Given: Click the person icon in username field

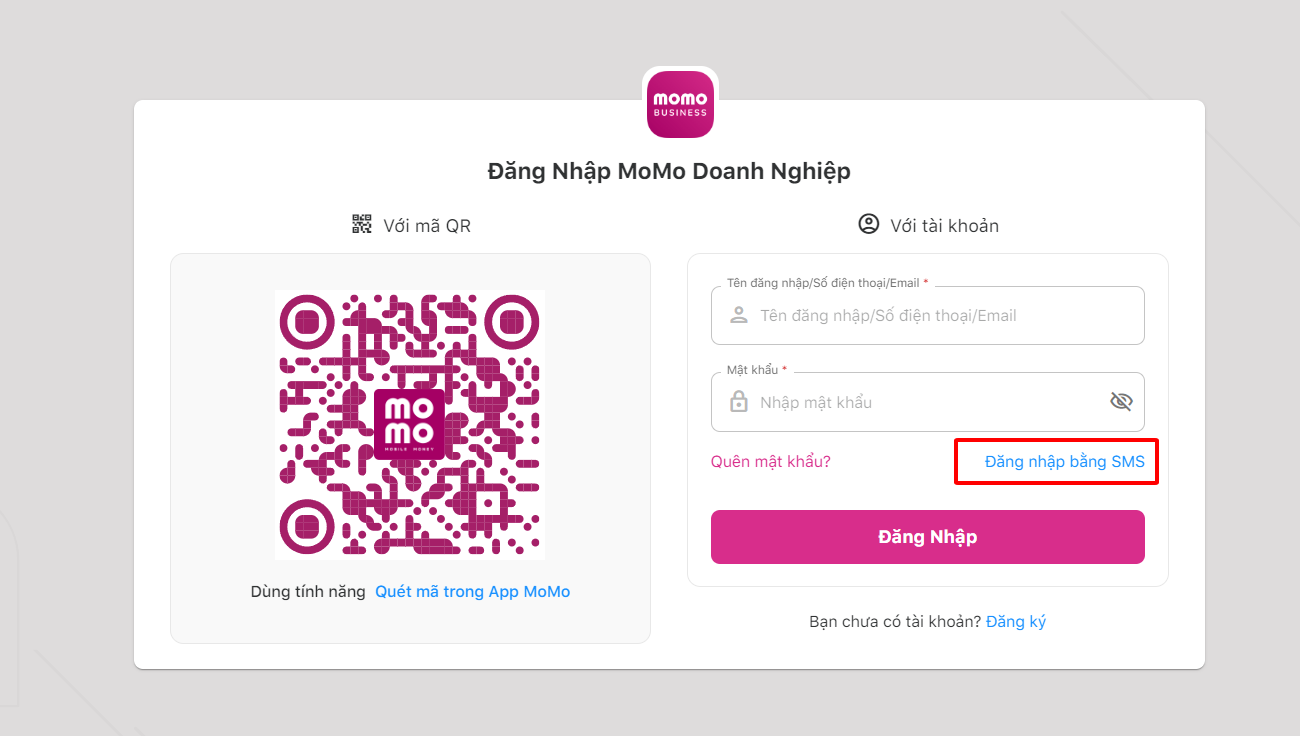Looking at the screenshot, I should click(739, 316).
